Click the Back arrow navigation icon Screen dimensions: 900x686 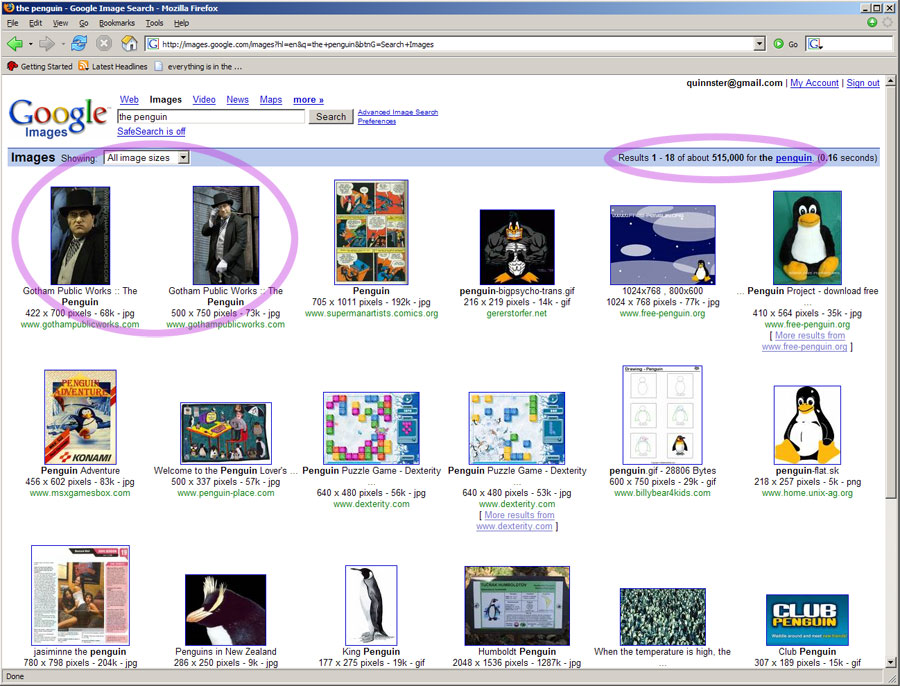click(14, 44)
